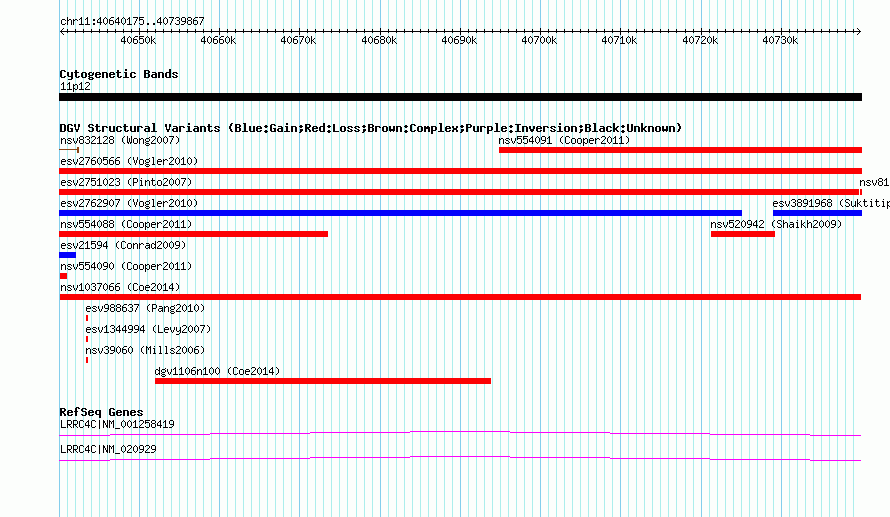Open the dgv1106n100 (Coe2014) variant label

pyautogui.click(x=217, y=371)
